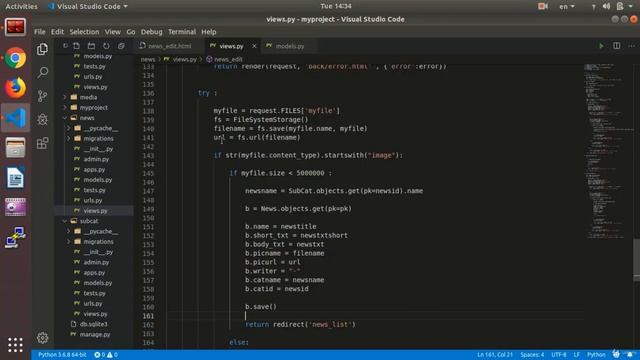This screenshot has height=360, width=640.
Task: Open the View menu
Action: click(x=113, y=32)
